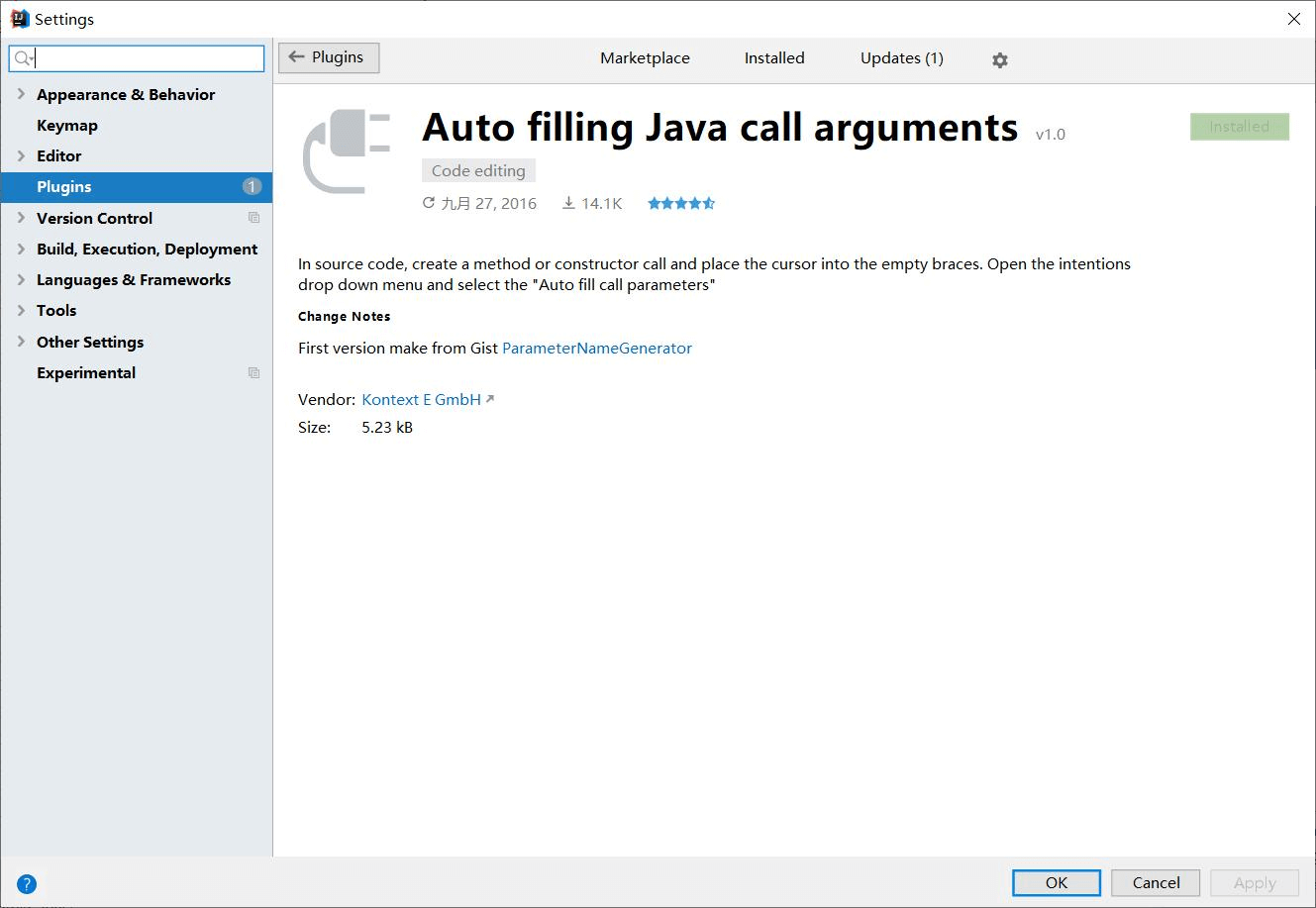
Task: Click the help question mark icon
Action: coord(27,884)
